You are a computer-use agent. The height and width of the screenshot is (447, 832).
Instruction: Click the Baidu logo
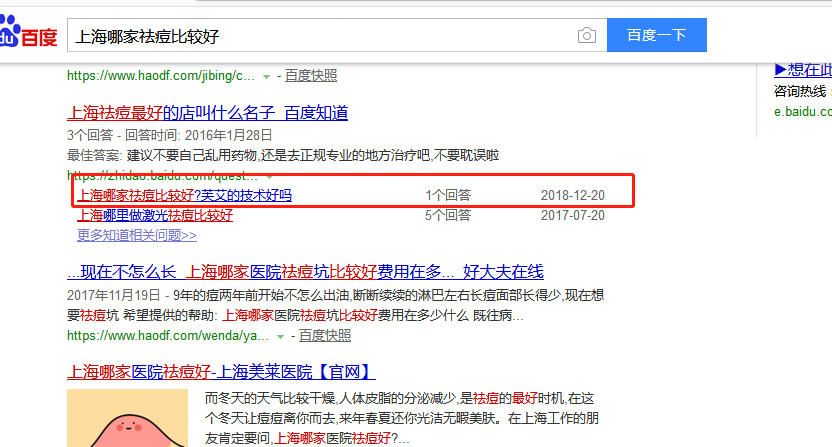(29, 35)
